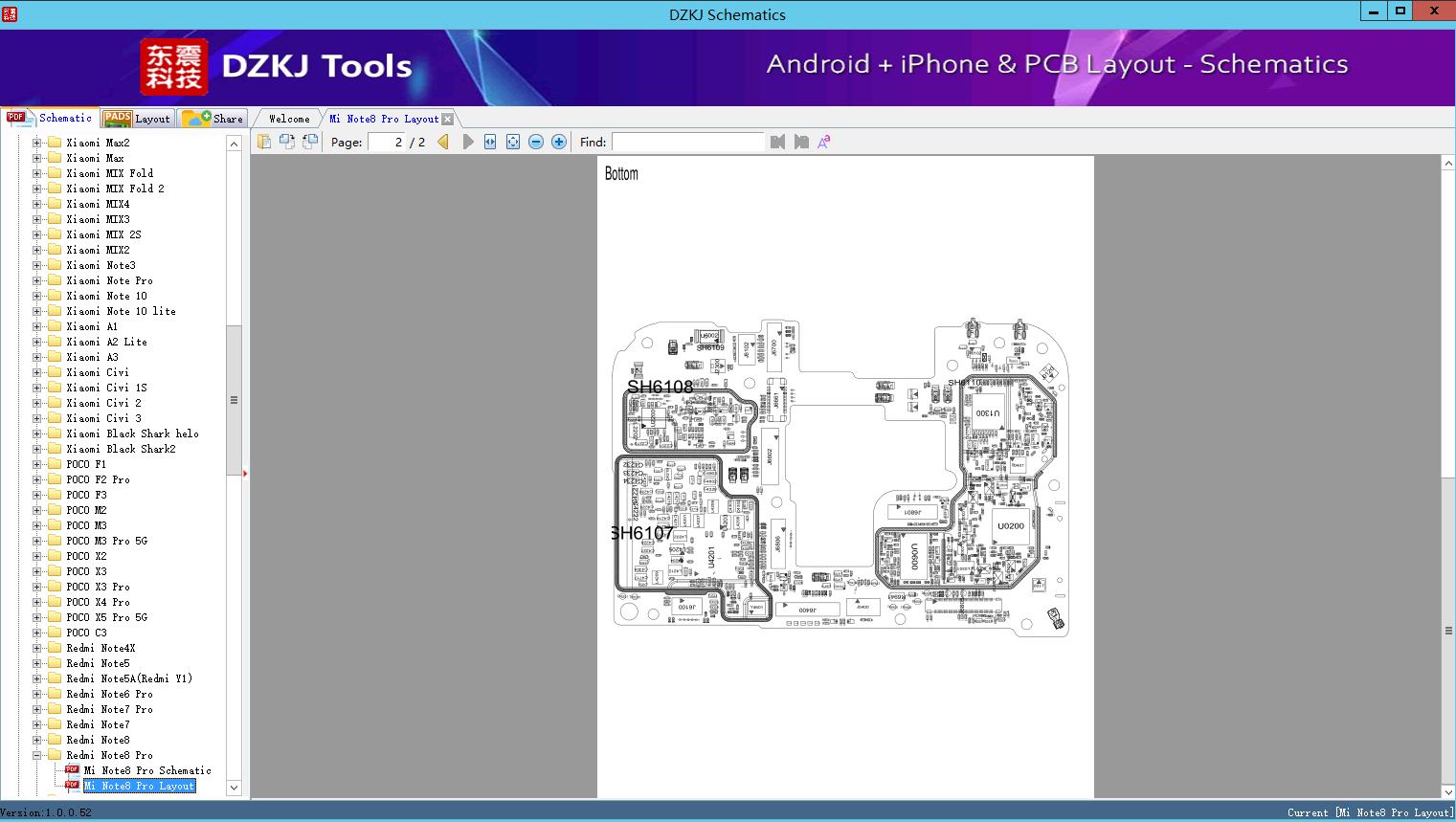Screen dimensions: 1456x822
Task: Close the Mi Note8 Pro Layout tab
Action: [x=447, y=119]
